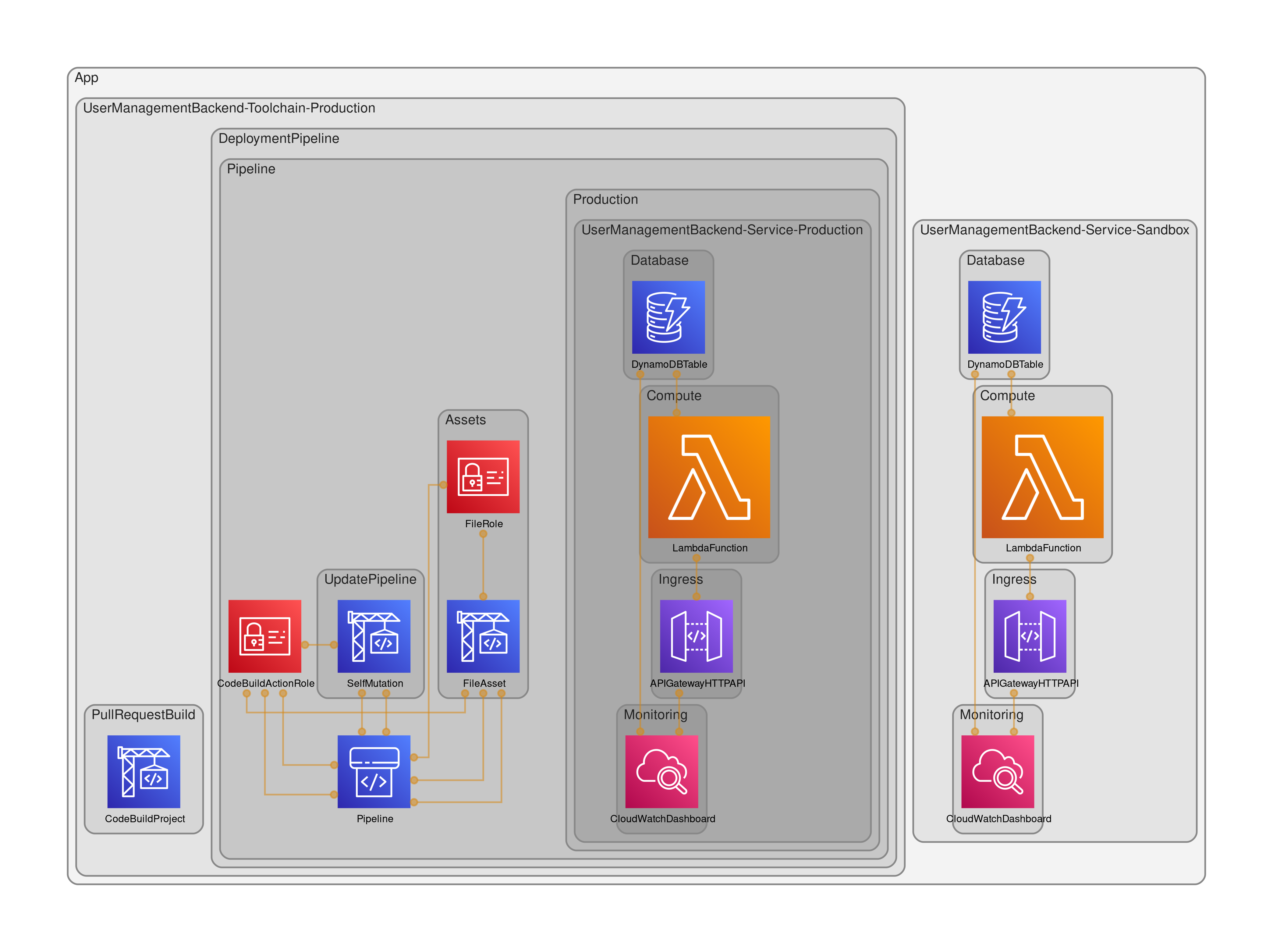Select the FileRole IAM role icon
Screen dimensions: 1273x952
[483, 476]
